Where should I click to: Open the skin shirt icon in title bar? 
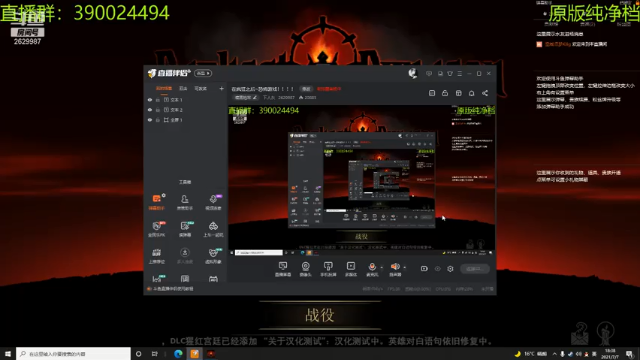click(450, 73)
